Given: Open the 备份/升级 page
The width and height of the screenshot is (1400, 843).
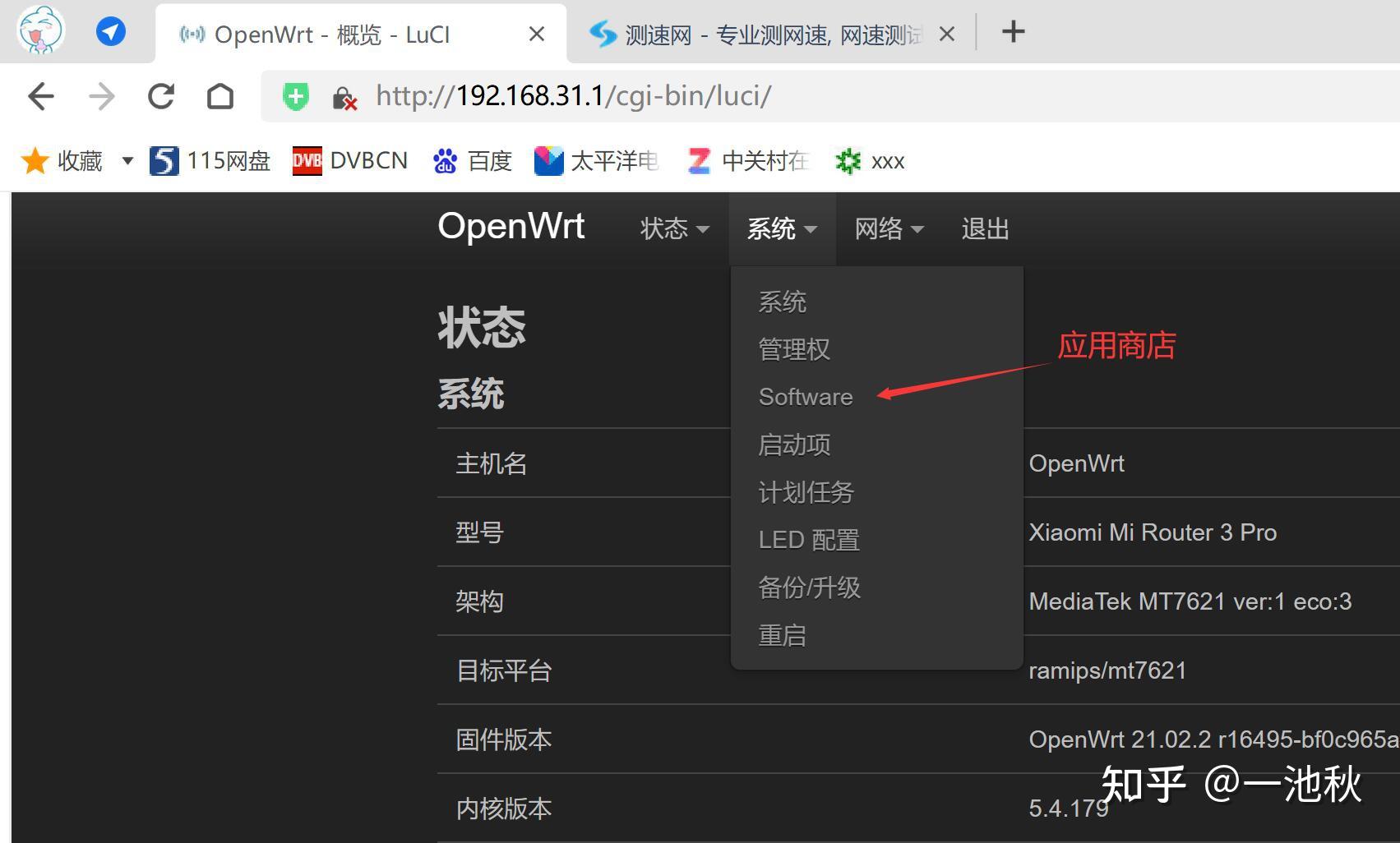Looking at the screenshot, I should [809, 587].
